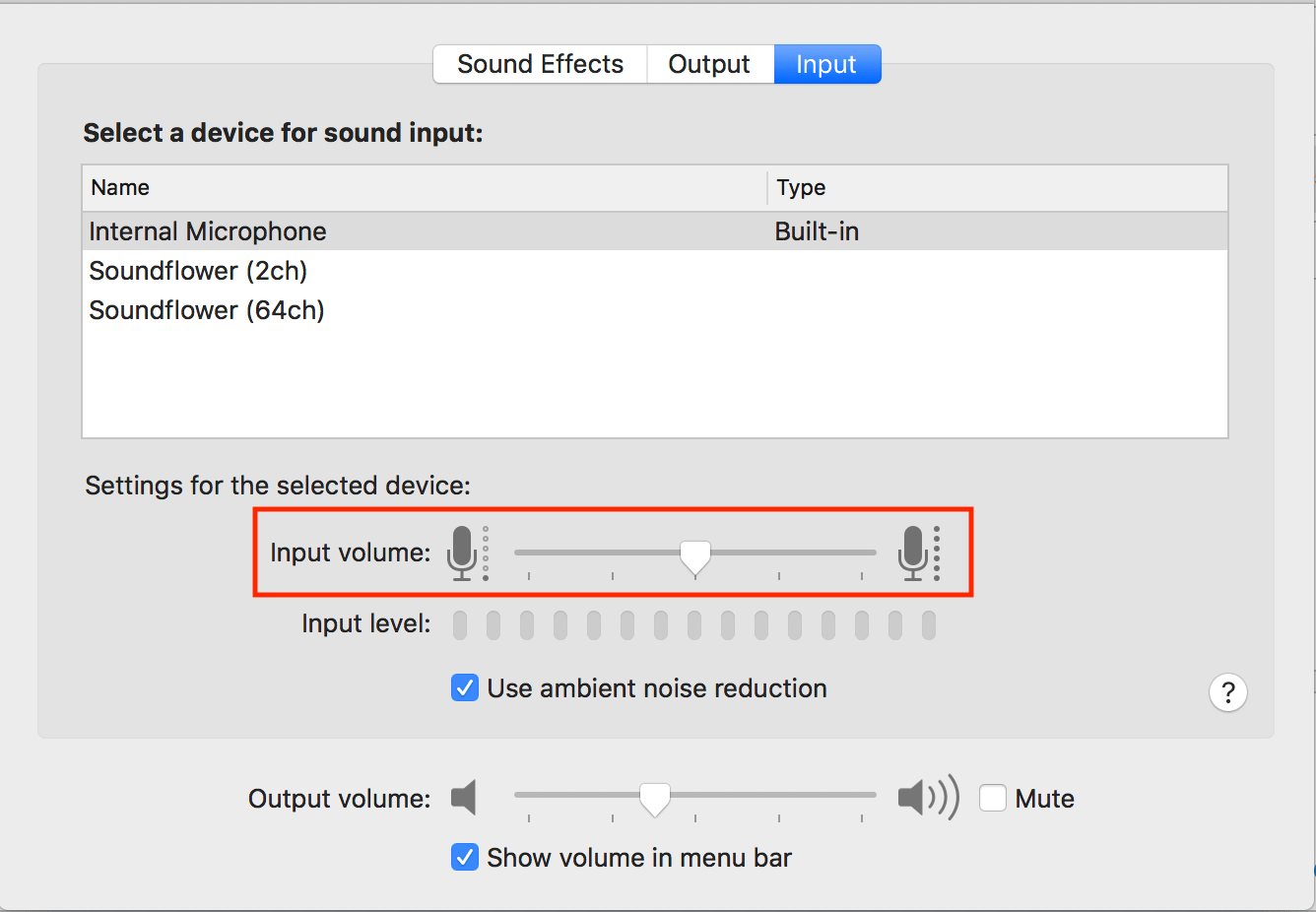
Task: Switch to the Sound Effects tab
Action: [x=540, y=63]
